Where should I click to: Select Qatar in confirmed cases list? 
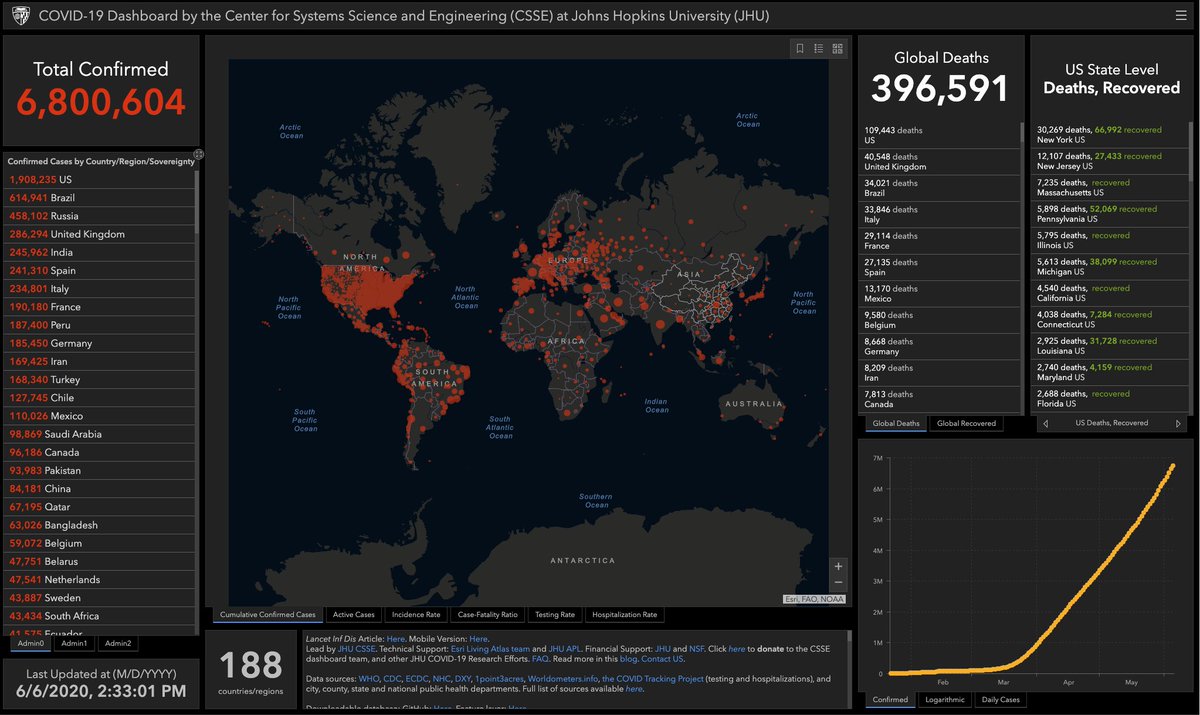100,507
